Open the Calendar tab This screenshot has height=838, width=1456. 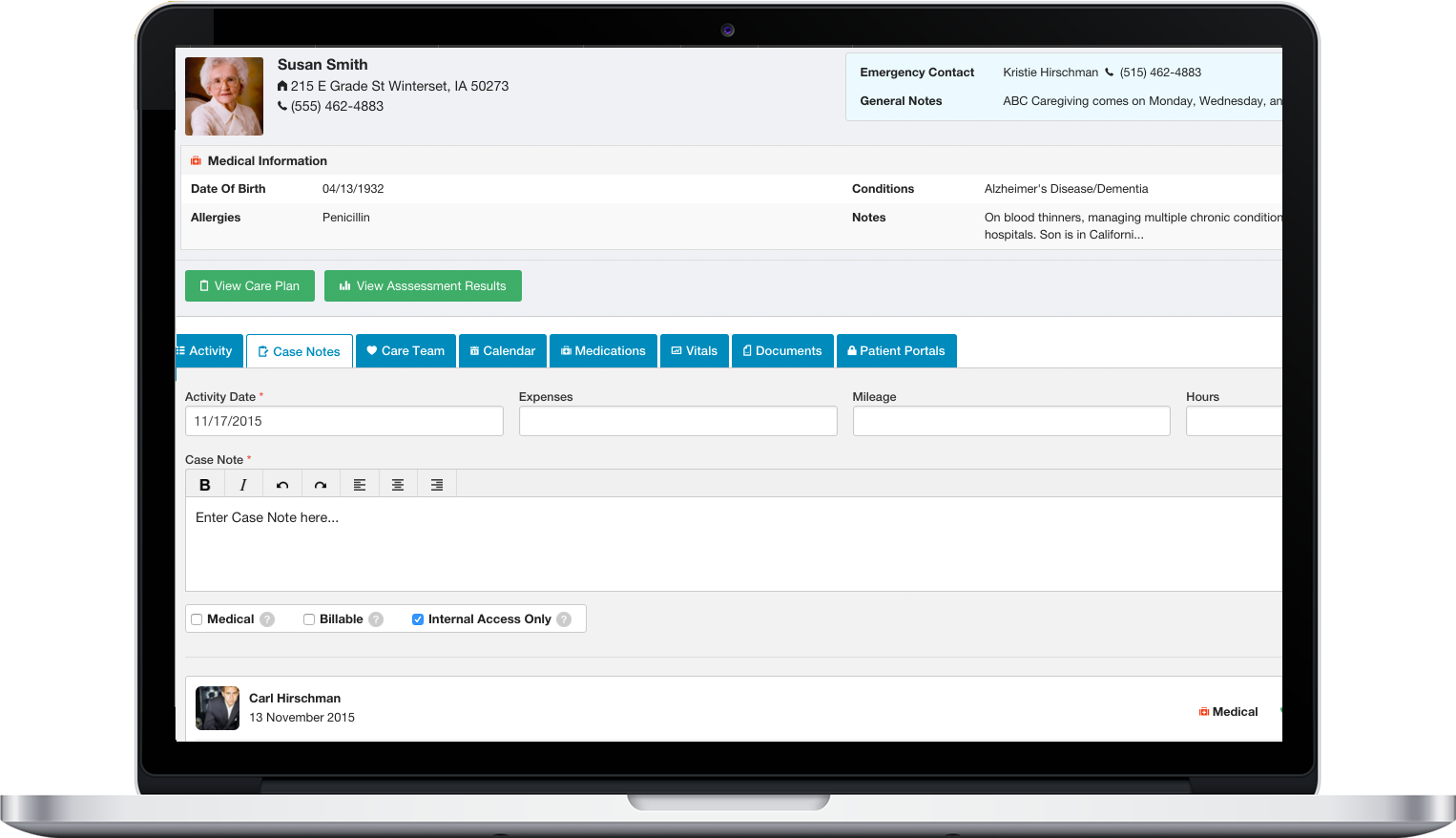coord(503,351)
